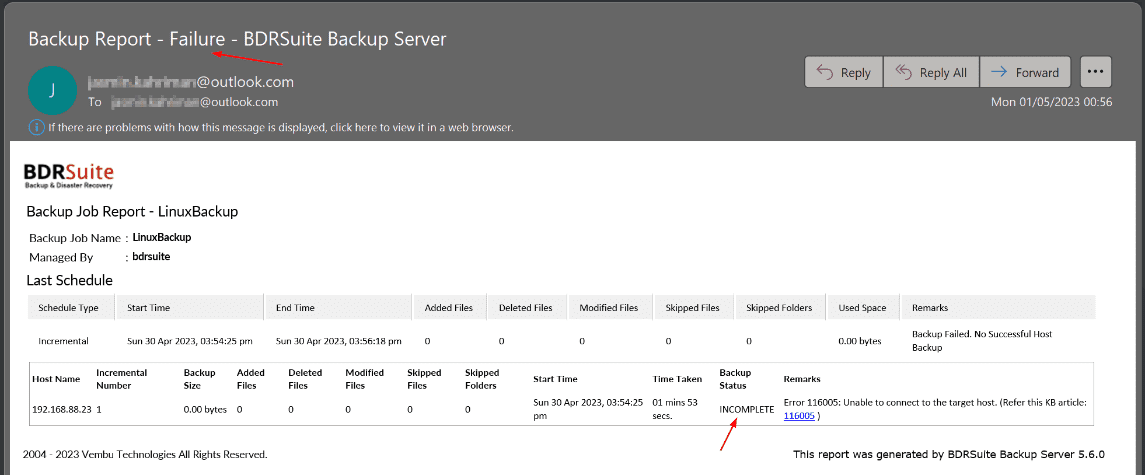
Task: Open message in web browser via info bar
Action: [281, 127]
